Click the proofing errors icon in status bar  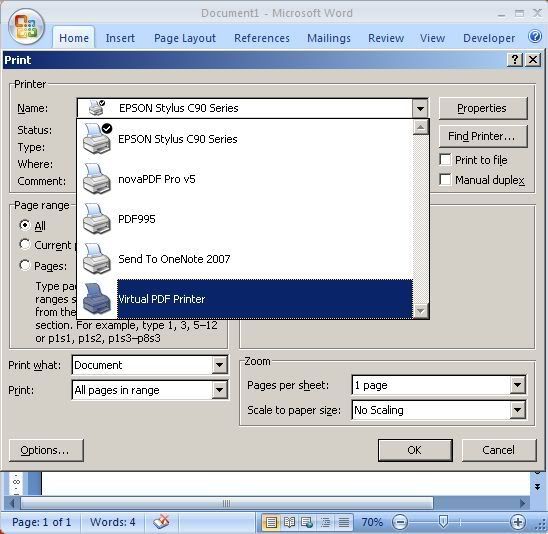point(161,522)
